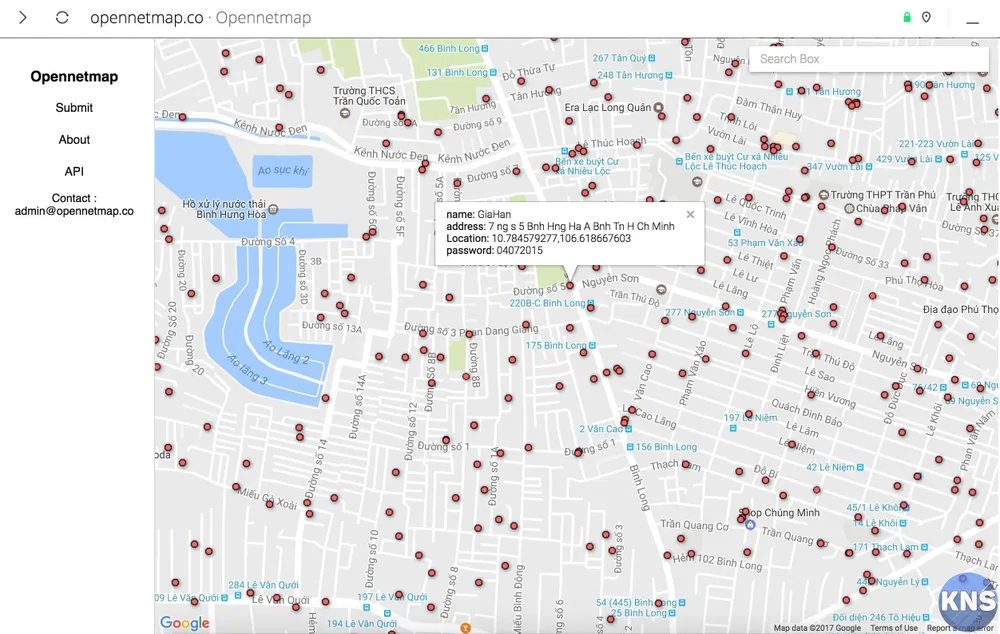This screenshot has height=634, width=1000.
Task: Click the Trường THPT Trần Phú school icon
Action: 823,194
